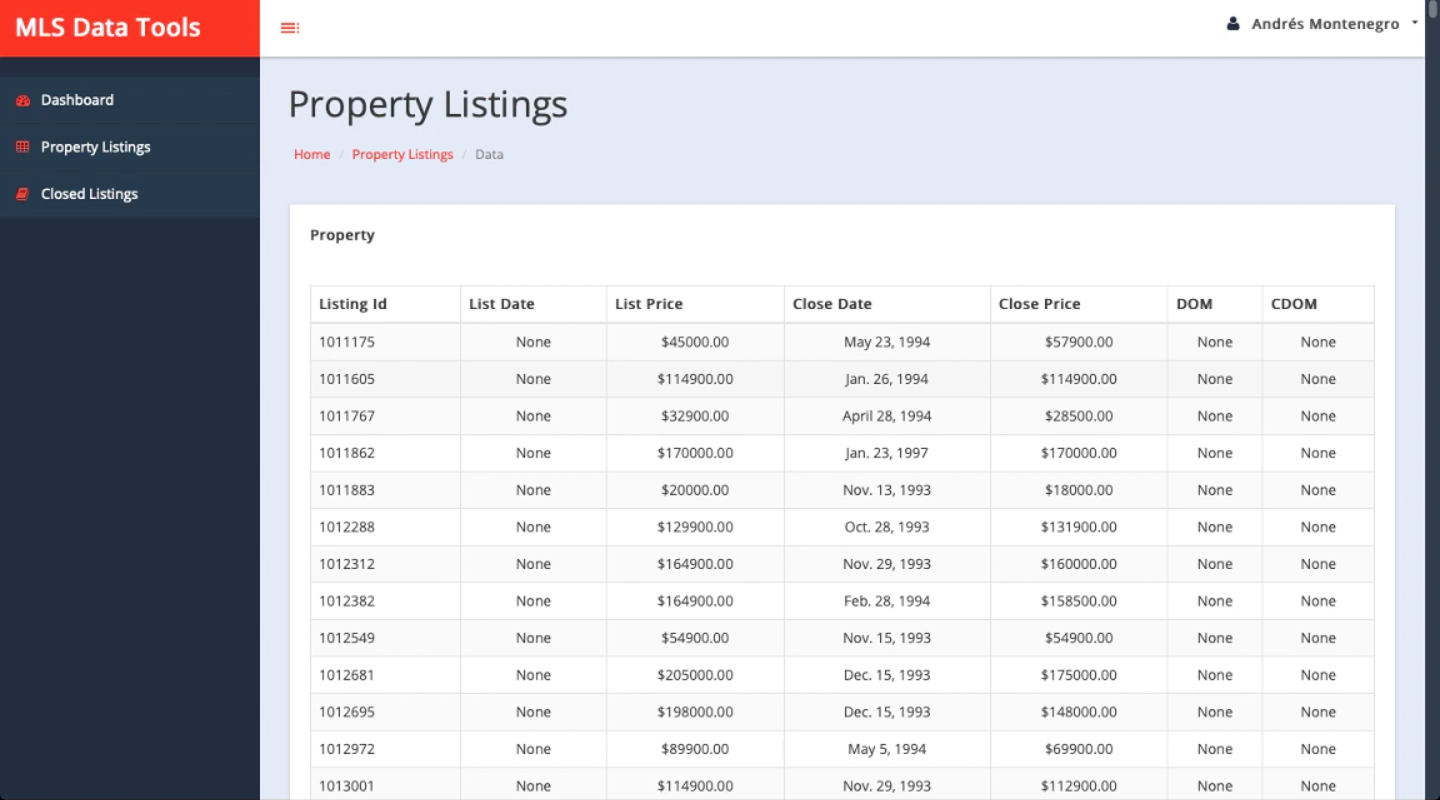Click the Closed Listings book icon
Viewport: 1440px width, 800px height.
[23, 194]
